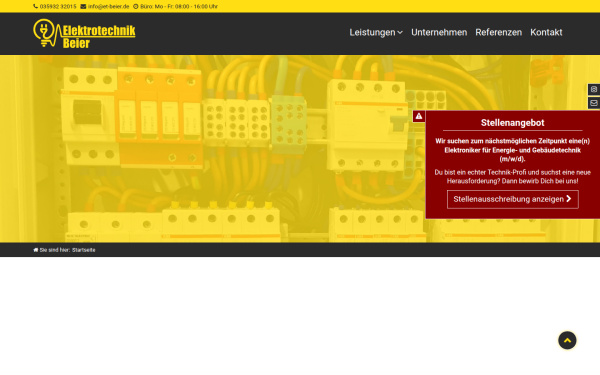
Task: Click Stellenausschreibung anzeigen button
Action: point(512,199)
